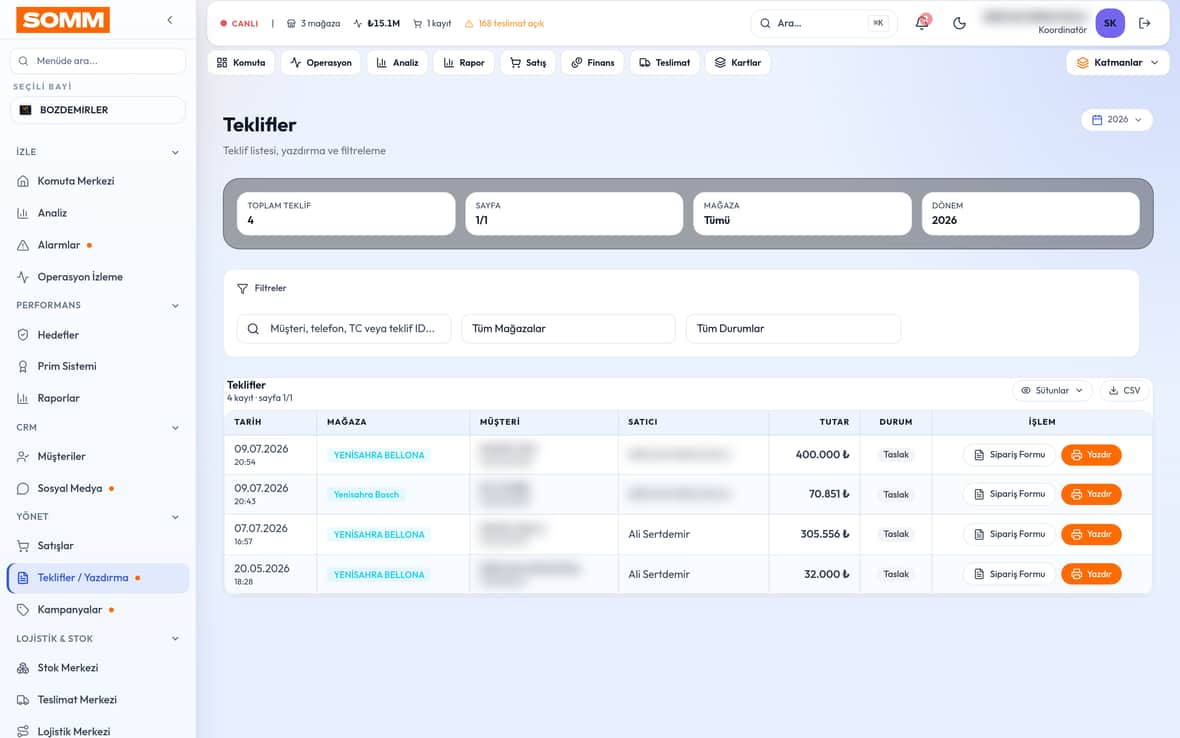This screenshot has height=738, width=1180.
Task: Open Analiz in sidebar
Action: coord(98,213)
